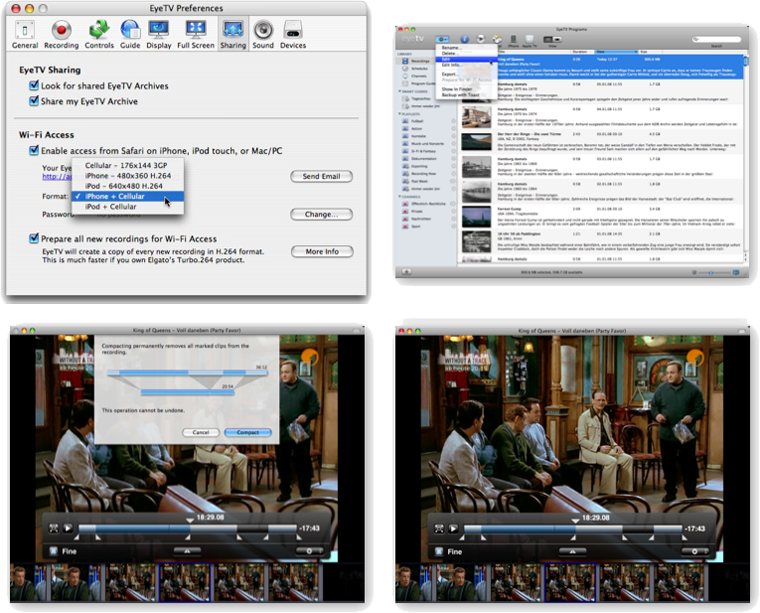This screenshot has width=760, height=613.
Task: Select Der Herr der Ringe recording thumbnail
Action: pyautogui.click(x=476, y=142)
